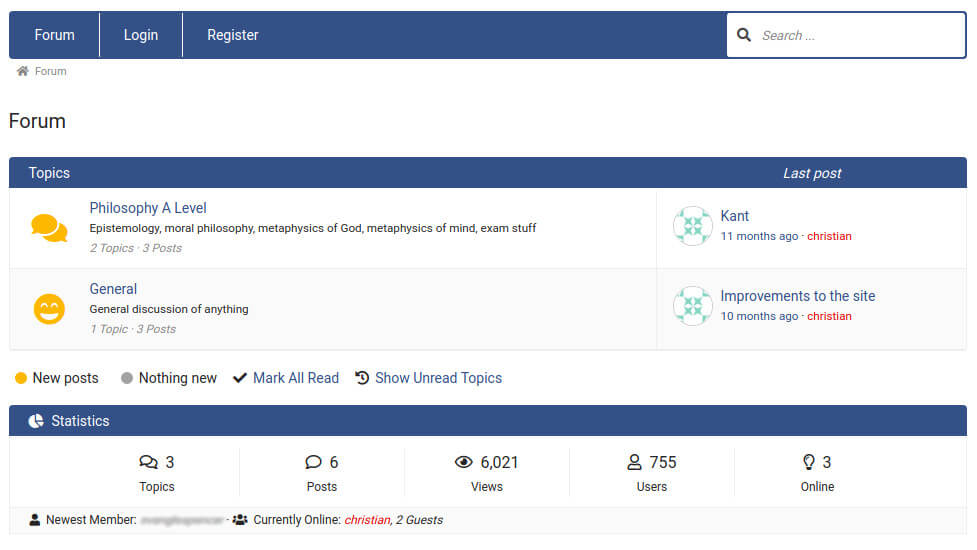
Task: Open the blurred Newest Member name
Action: 181,520
